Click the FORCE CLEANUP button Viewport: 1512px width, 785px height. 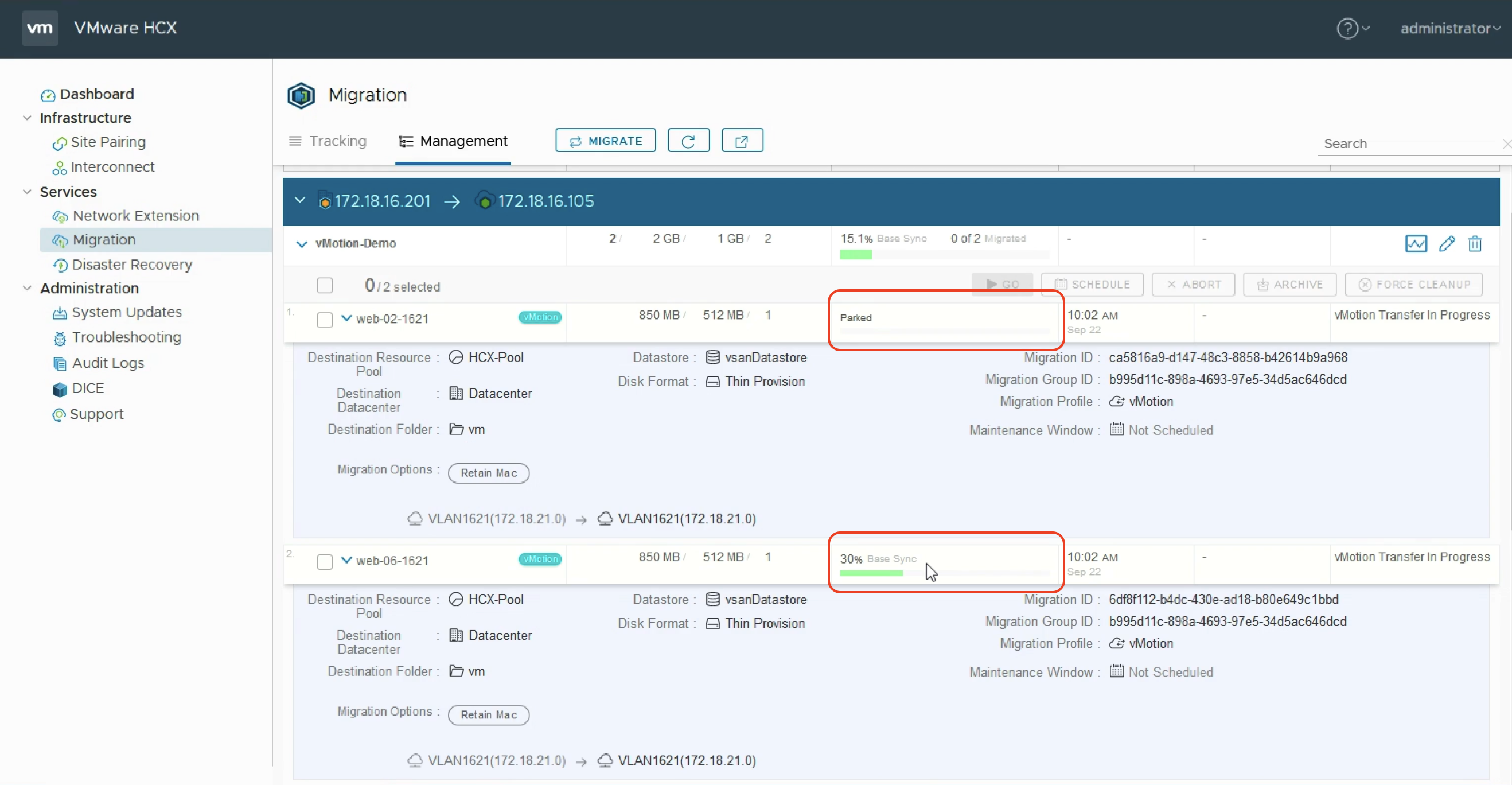click(1413, 284)
